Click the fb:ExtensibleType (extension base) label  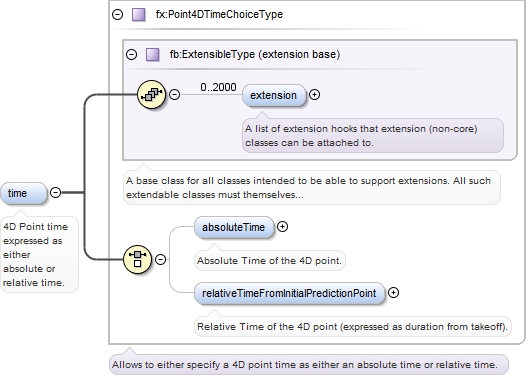255,54
